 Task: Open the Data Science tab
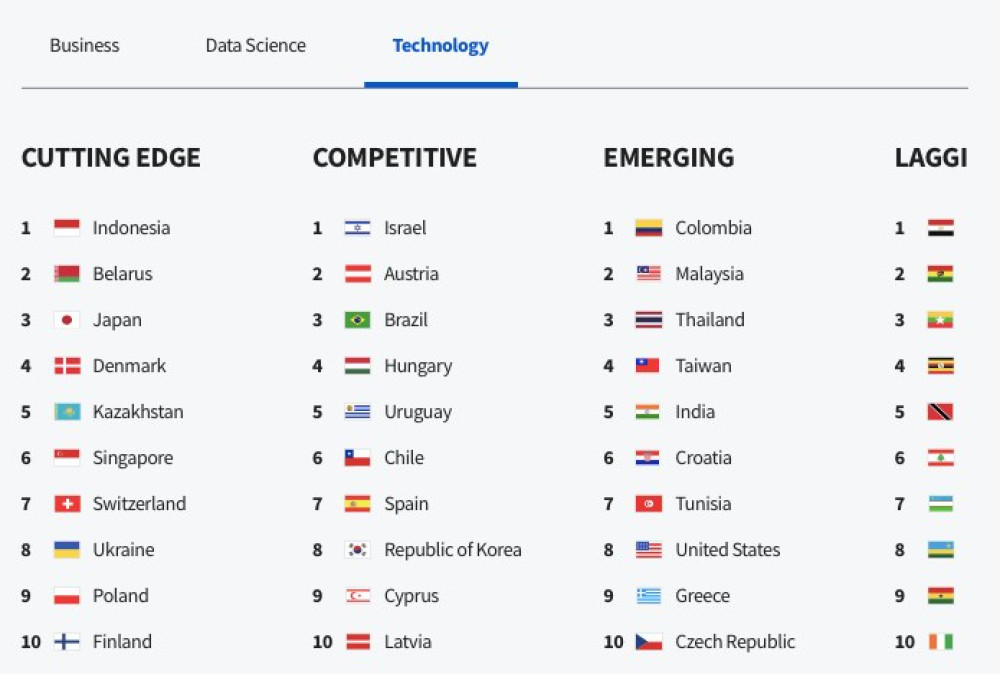(255, 46)
